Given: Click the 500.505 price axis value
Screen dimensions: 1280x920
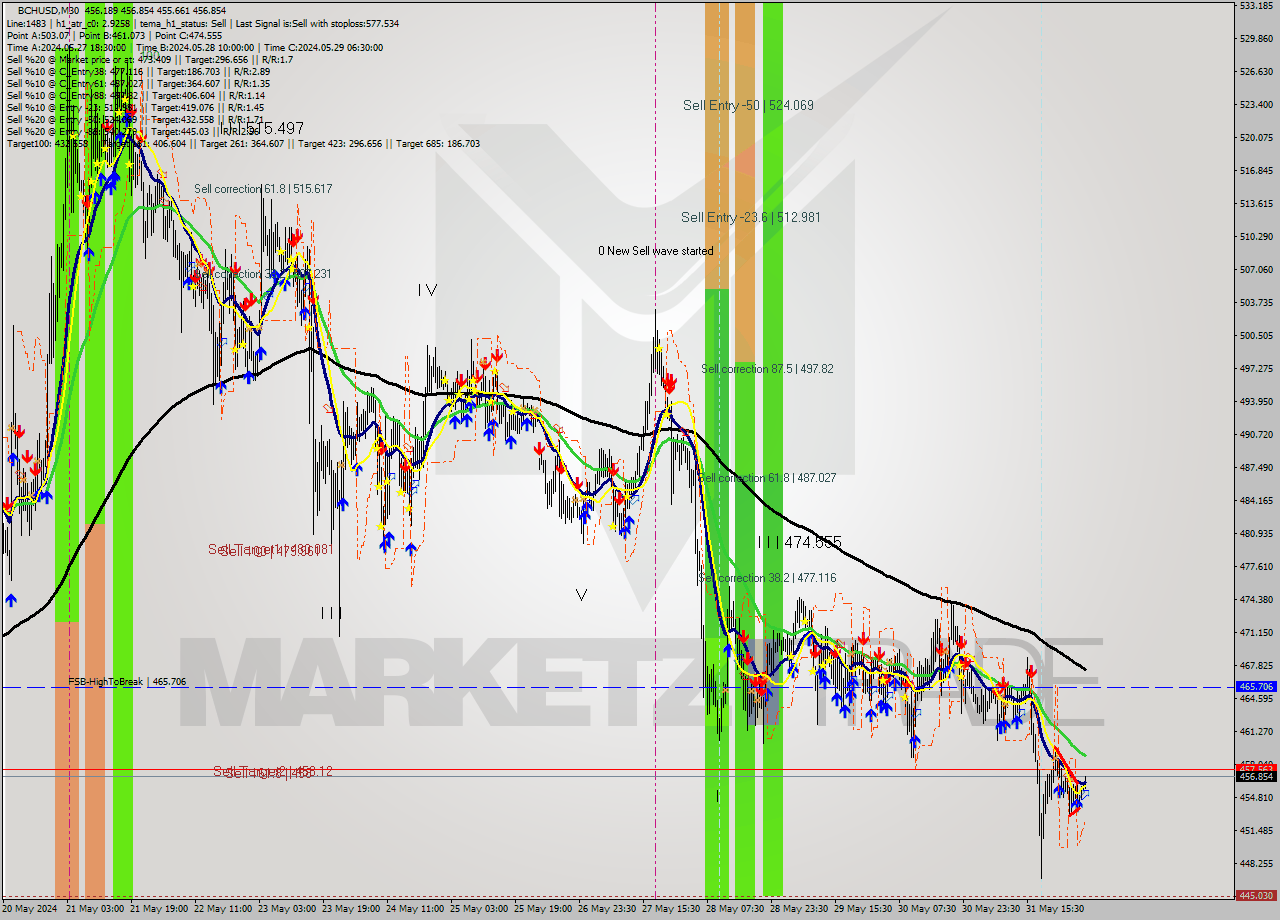Looking at the screenshot, I should click(1256, 335).
